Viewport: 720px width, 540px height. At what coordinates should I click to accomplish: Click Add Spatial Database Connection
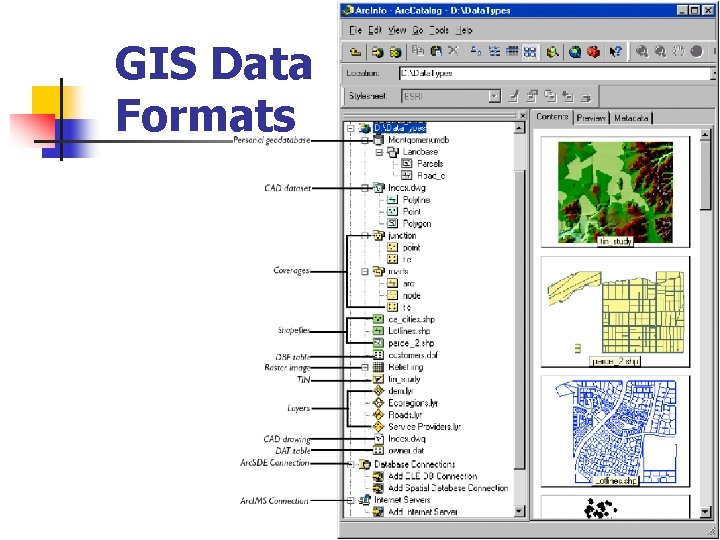click(448, 488)
